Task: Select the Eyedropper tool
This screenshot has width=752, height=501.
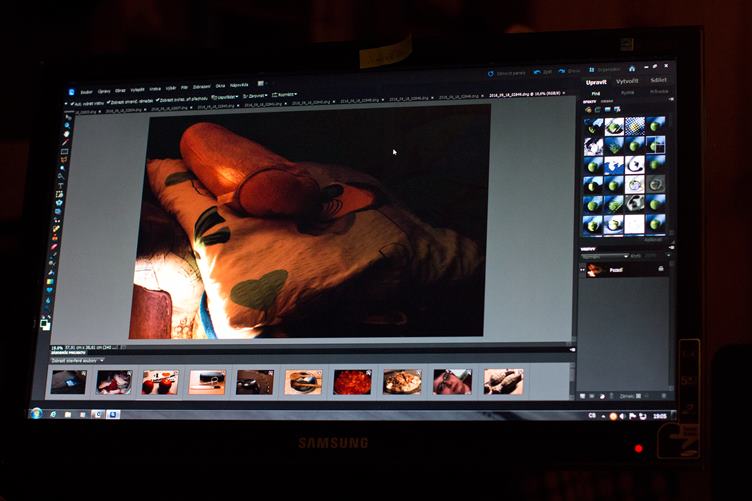Action: (65, 142)
